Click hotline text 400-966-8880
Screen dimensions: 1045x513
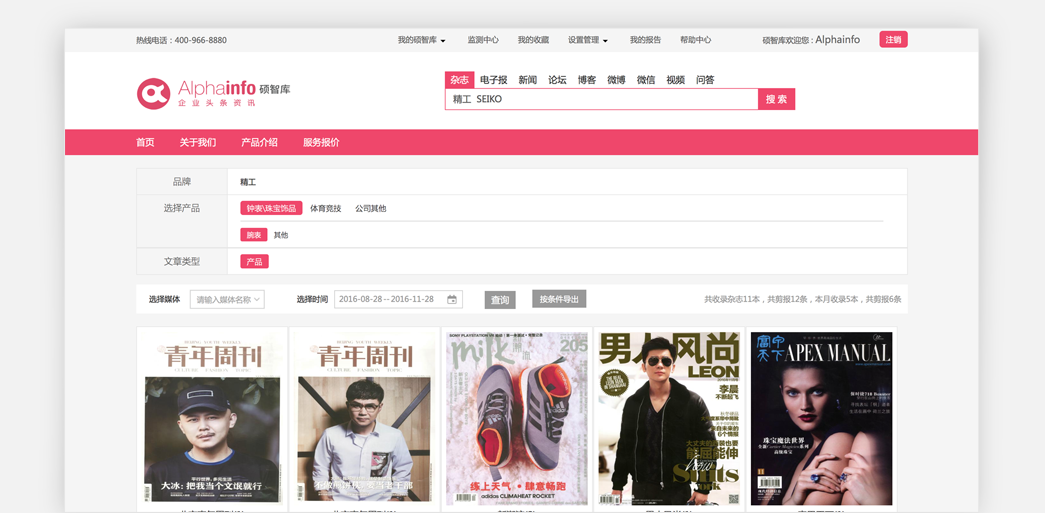201,40
